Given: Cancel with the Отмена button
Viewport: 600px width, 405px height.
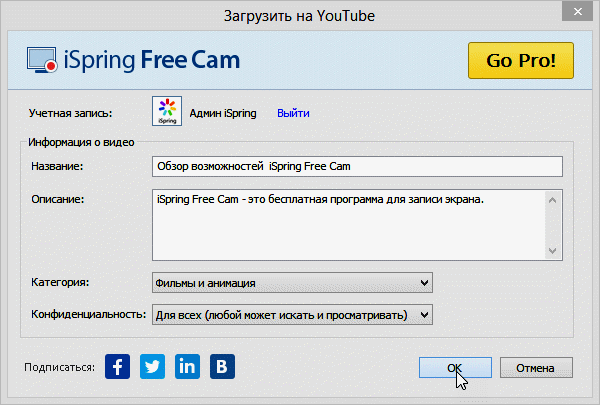Looking at the screenshot, I should 536,368.
